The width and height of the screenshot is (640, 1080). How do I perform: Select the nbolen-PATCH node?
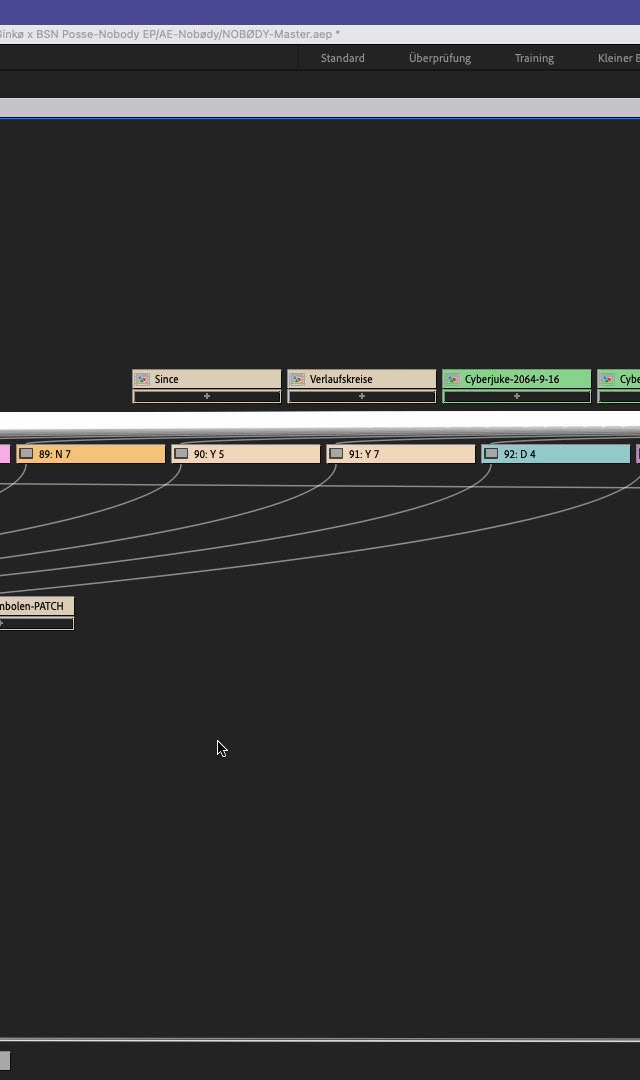pos(36,606)
